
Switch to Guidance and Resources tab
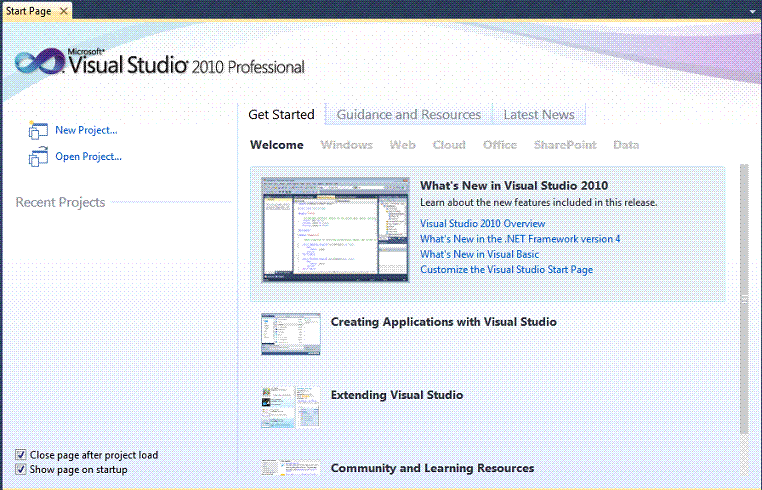click(x=409, y=115)
